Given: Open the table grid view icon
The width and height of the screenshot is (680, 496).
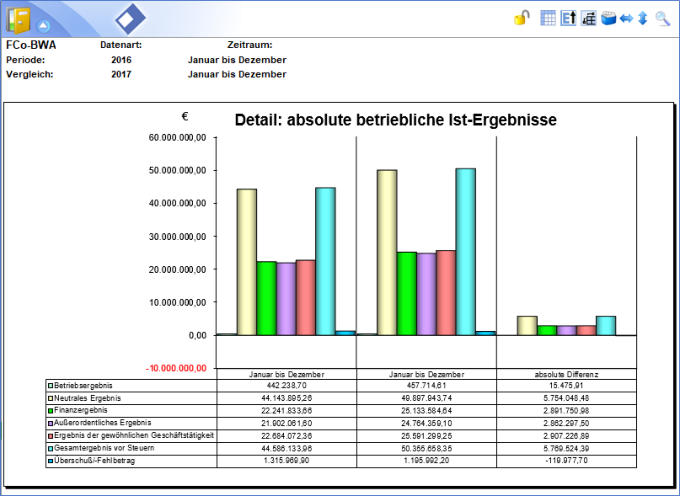Looking at the screenshot, I should 548,18.
